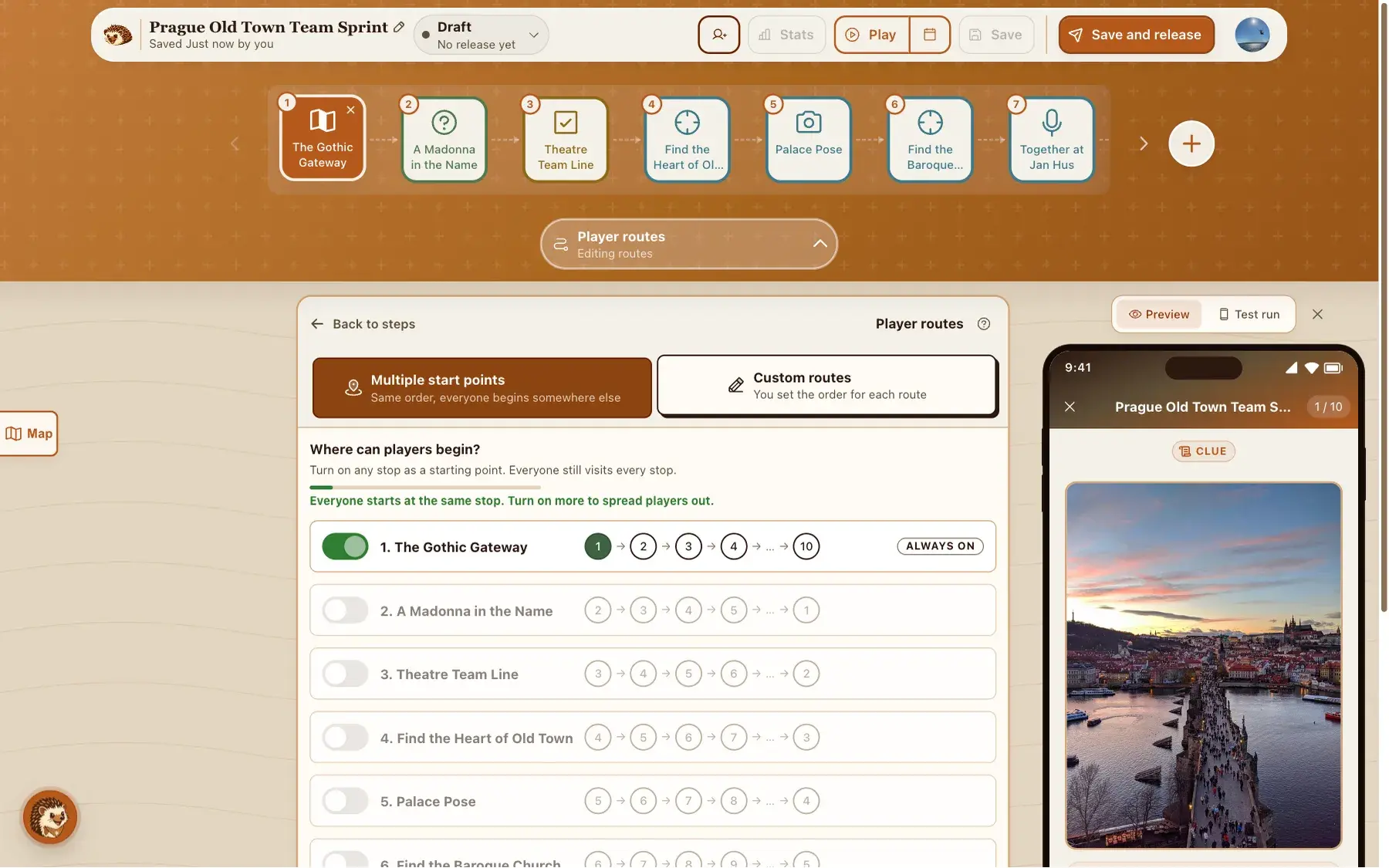Switch to Custom routes mode
Screen dimensions: 1389x868
826,385
